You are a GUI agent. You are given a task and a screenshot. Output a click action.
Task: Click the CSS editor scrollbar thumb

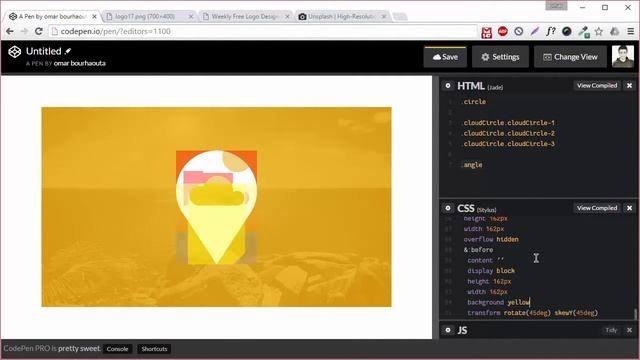635,314
